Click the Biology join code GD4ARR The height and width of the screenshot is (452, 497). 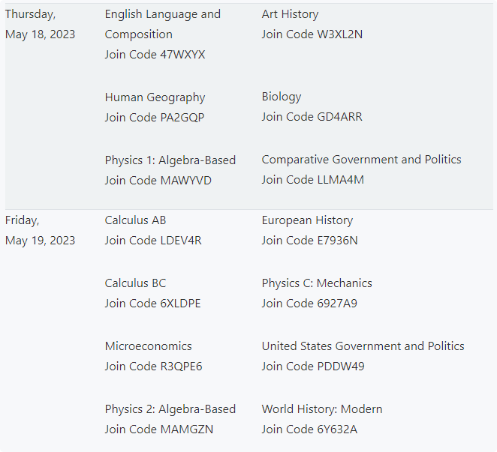pos(312,117)
